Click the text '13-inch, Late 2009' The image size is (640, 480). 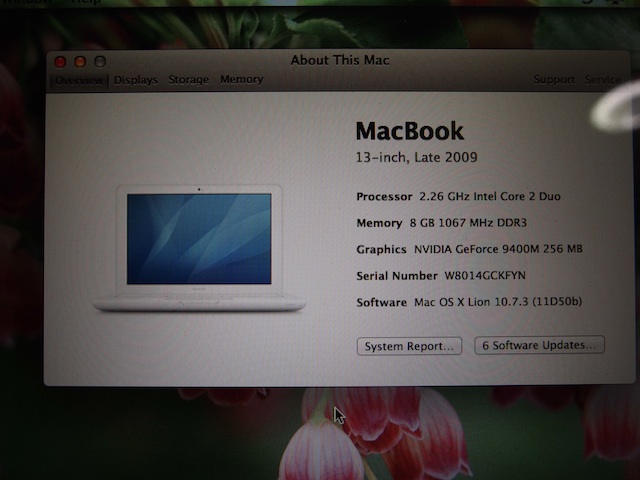[417, 158]
